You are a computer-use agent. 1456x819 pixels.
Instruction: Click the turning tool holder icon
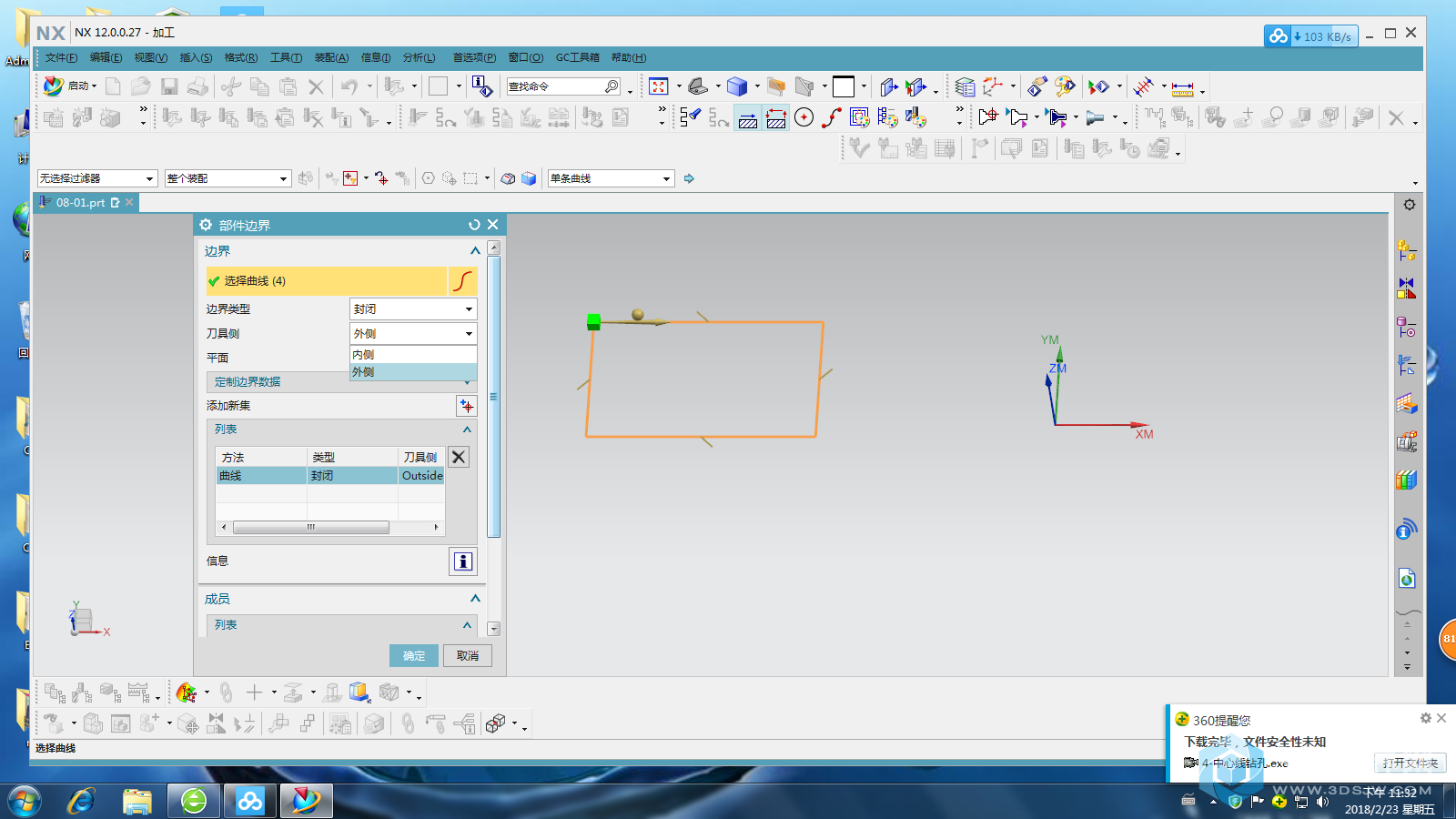pos(1095,116)
